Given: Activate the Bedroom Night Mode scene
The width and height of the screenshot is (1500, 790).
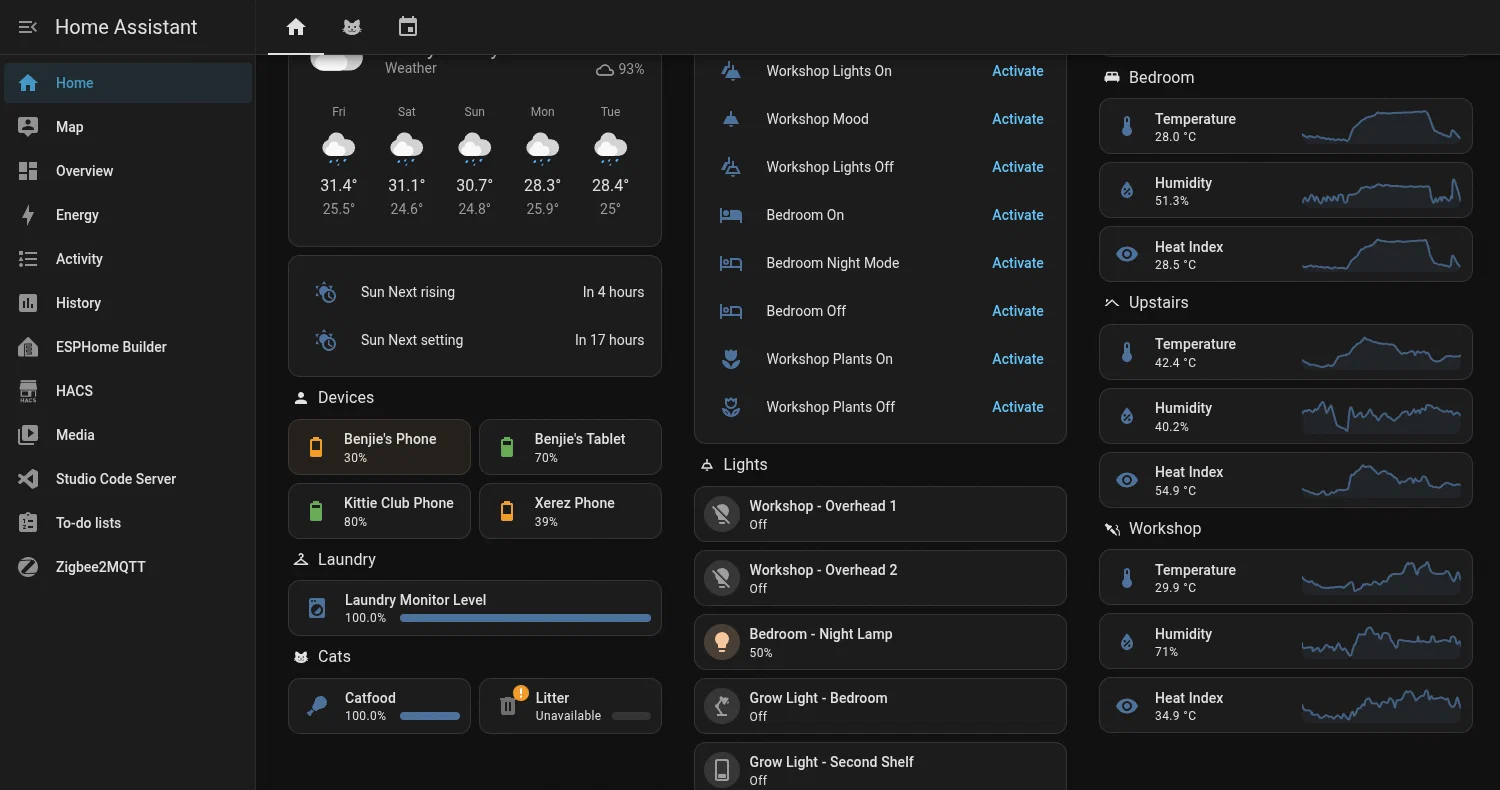Looking at the screenshot, I should tap(1017, 263).
